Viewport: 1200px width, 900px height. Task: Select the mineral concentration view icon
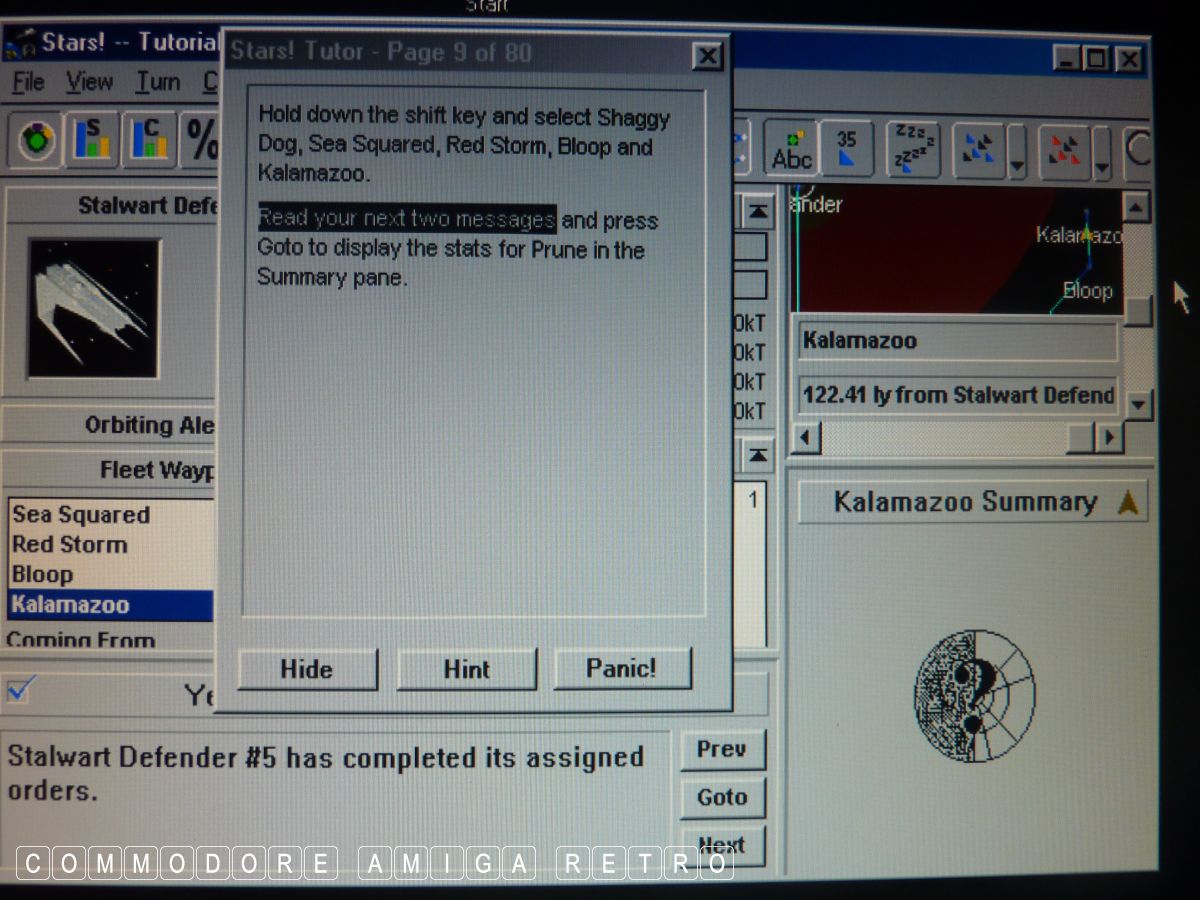click(149, 141)
